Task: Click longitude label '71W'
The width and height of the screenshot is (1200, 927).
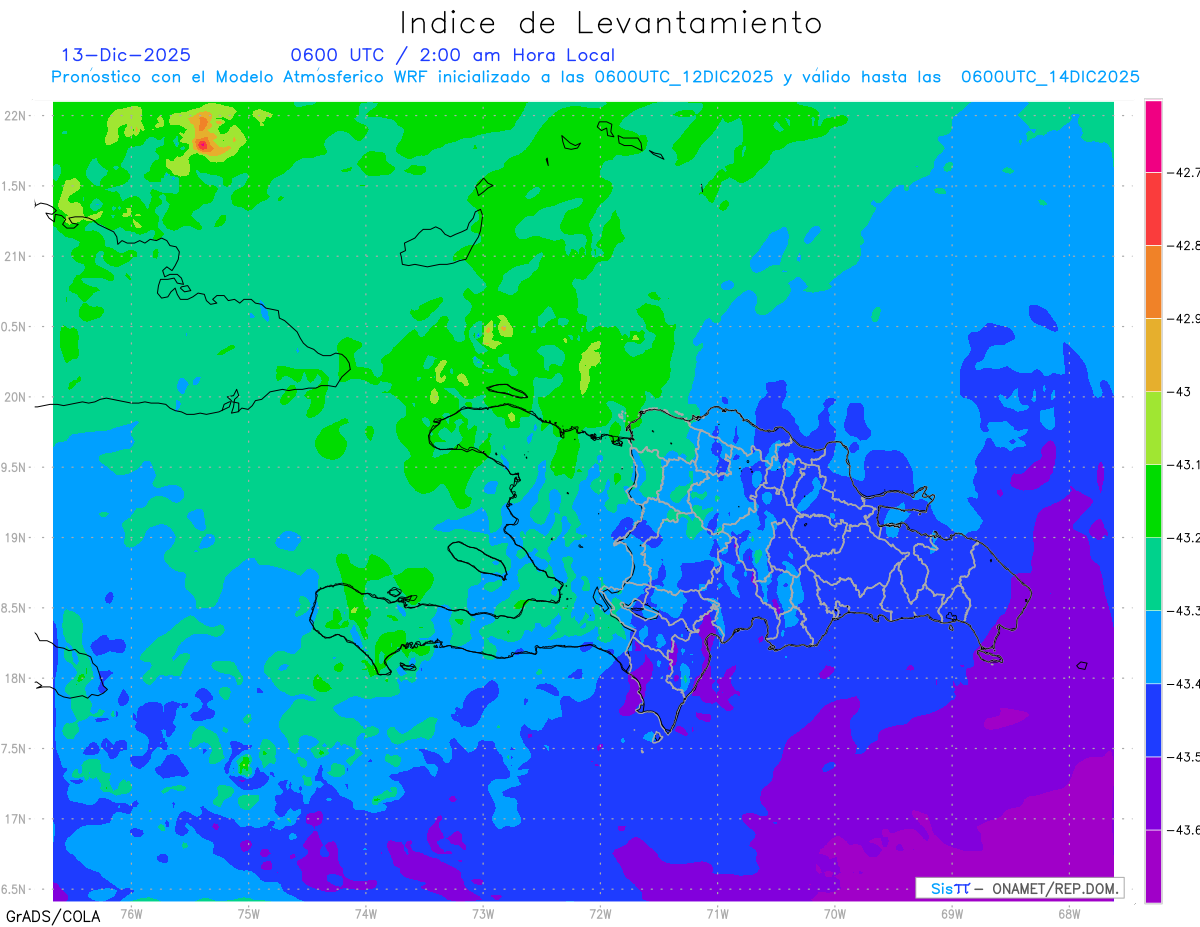Action: click(x=717, y=913)
